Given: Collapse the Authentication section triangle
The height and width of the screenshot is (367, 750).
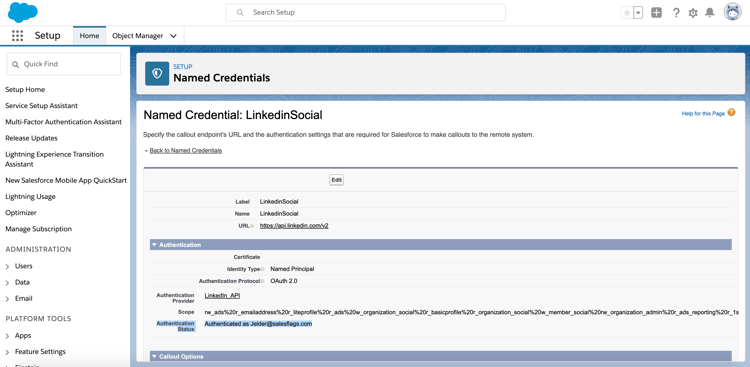Looking at the screenshot, I should (x=154, y=245).
